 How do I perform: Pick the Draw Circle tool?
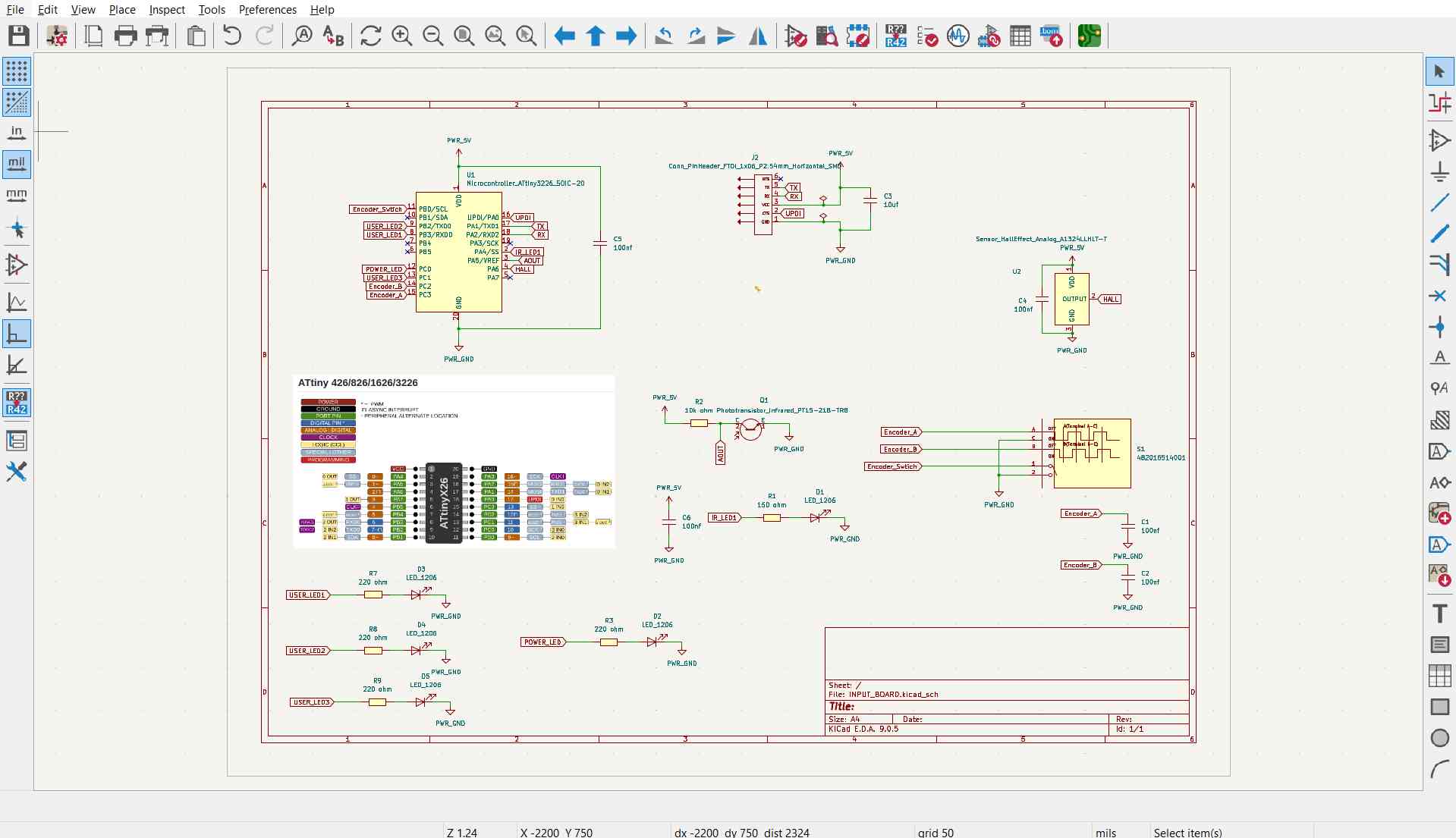tap(1439, 738)
